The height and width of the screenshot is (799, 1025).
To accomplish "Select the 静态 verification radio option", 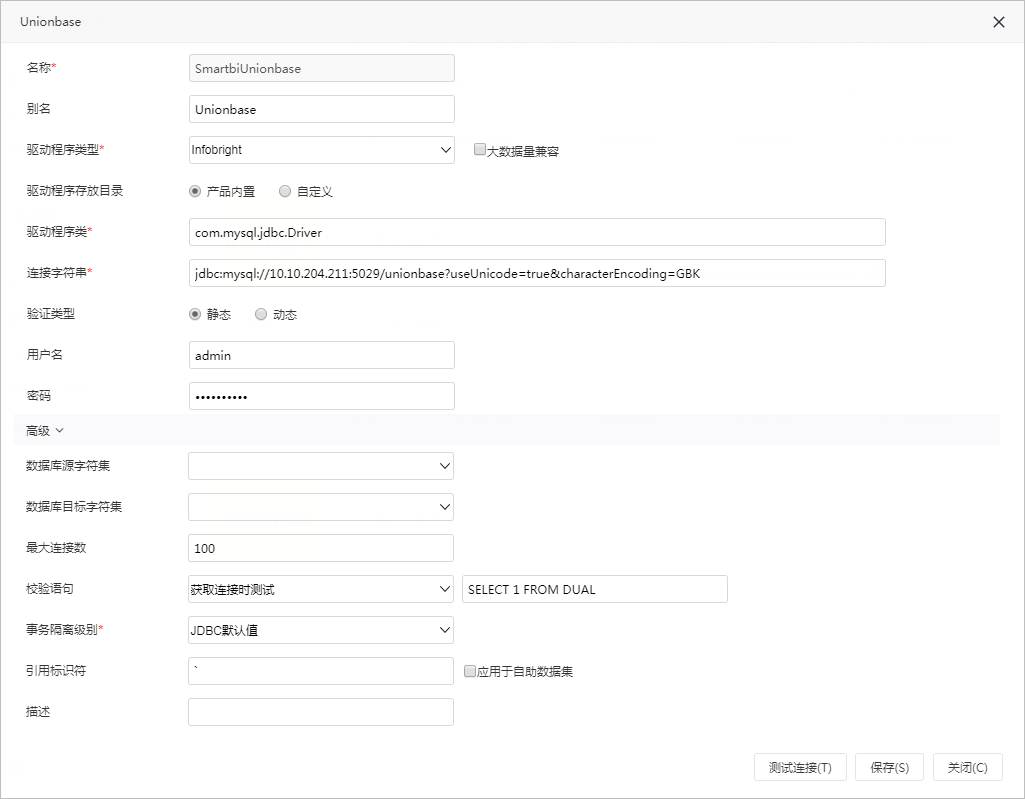I will point(195,314).
